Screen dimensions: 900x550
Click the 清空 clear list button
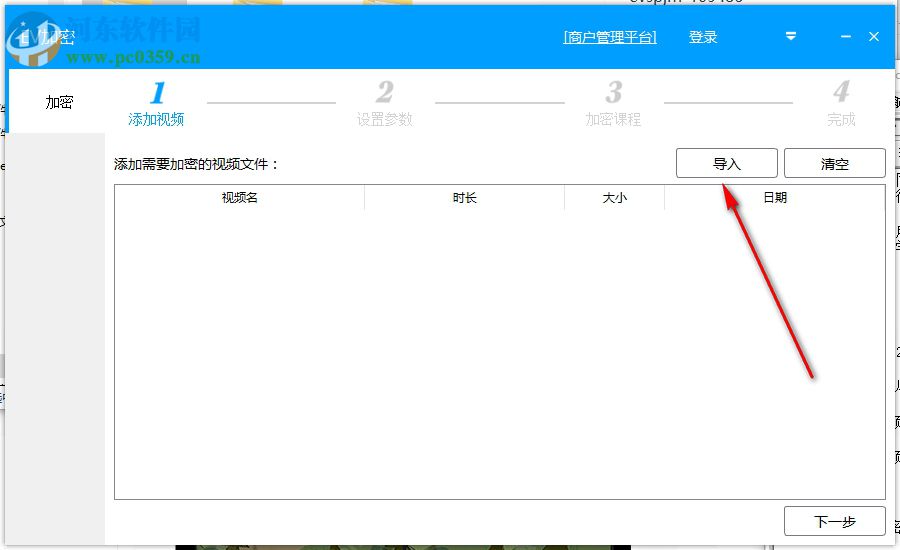[x=835, y=164]
